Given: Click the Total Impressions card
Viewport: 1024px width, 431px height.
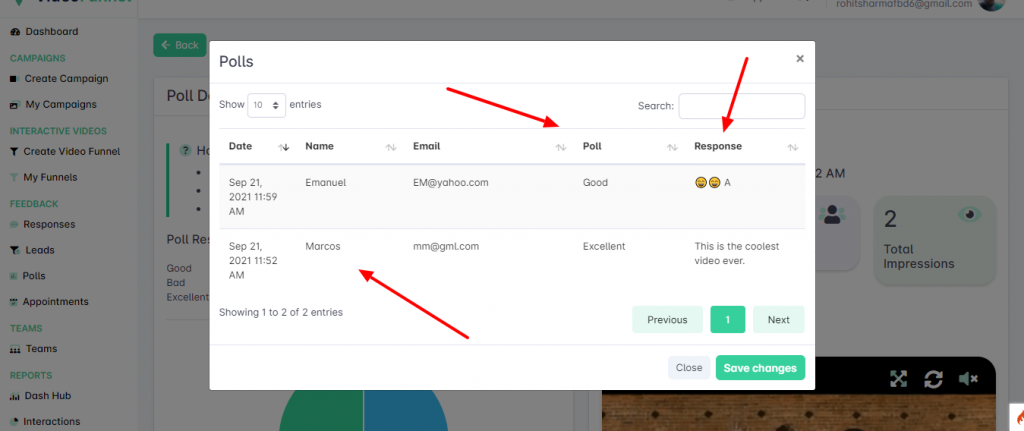Looking at the screenshot, I should click(x=935, y=240).
